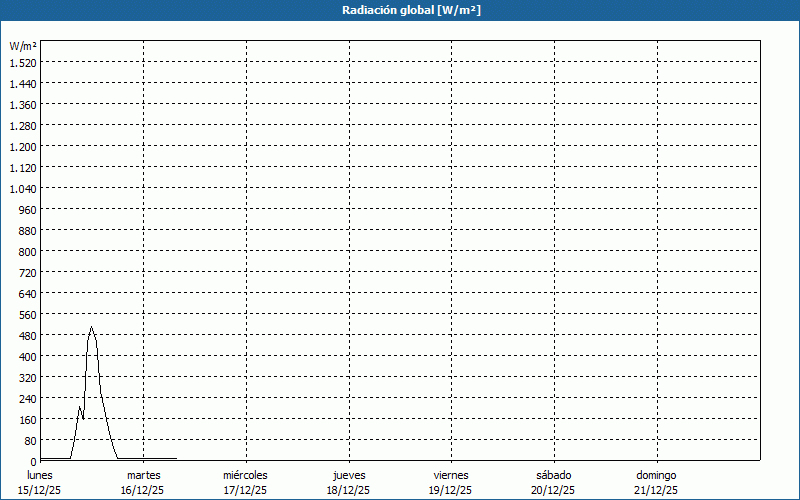Image resolution: width=800 pixels, height=500 pixels.
Task: Select the 1.040 y-axis value
Action: point(23,189)
